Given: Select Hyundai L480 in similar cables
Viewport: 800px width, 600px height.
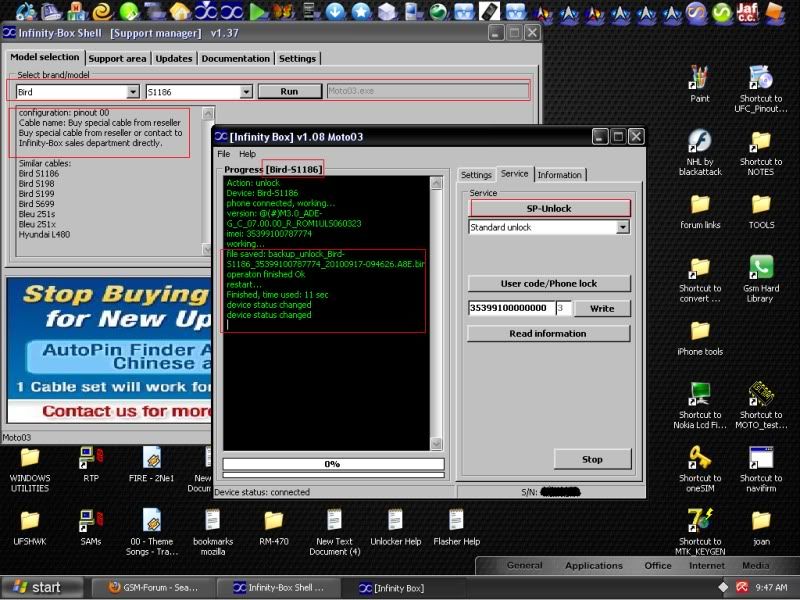Looking at the screenshot, I should [44, 235].
